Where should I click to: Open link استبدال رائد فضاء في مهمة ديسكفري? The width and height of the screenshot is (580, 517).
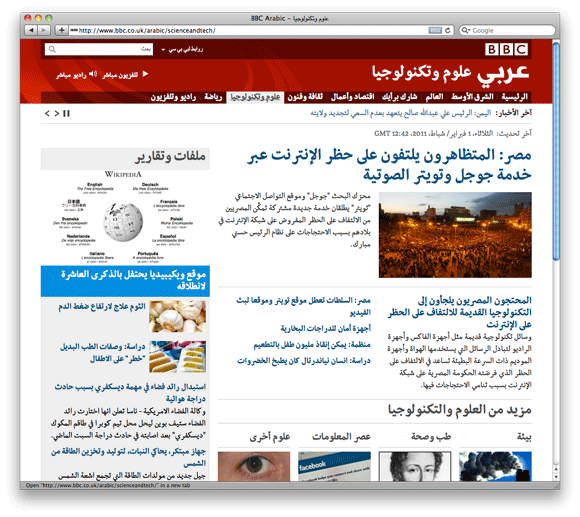tap(130, 393)
